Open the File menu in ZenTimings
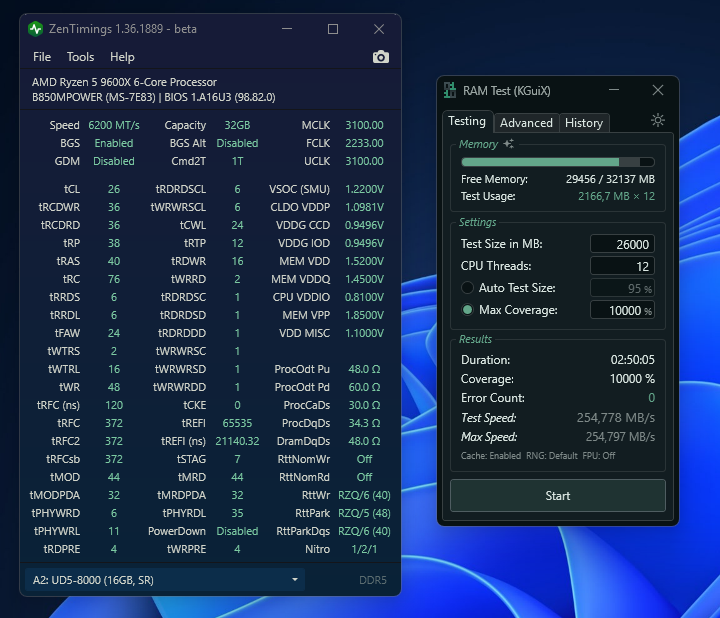This screenshot has height=618, width=720. click(42, 57)
